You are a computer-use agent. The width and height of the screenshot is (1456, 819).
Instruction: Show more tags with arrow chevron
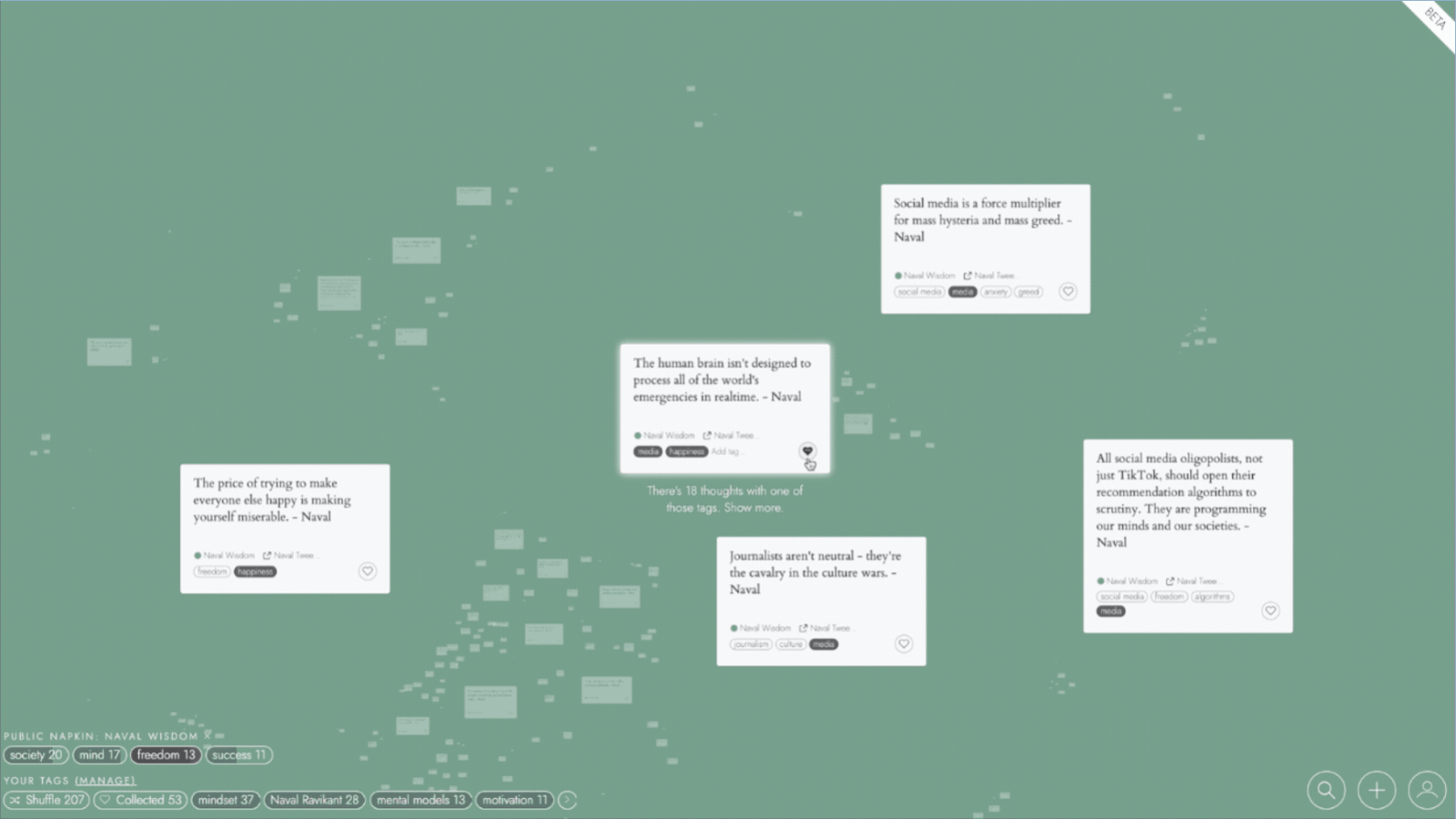[567, 800]
